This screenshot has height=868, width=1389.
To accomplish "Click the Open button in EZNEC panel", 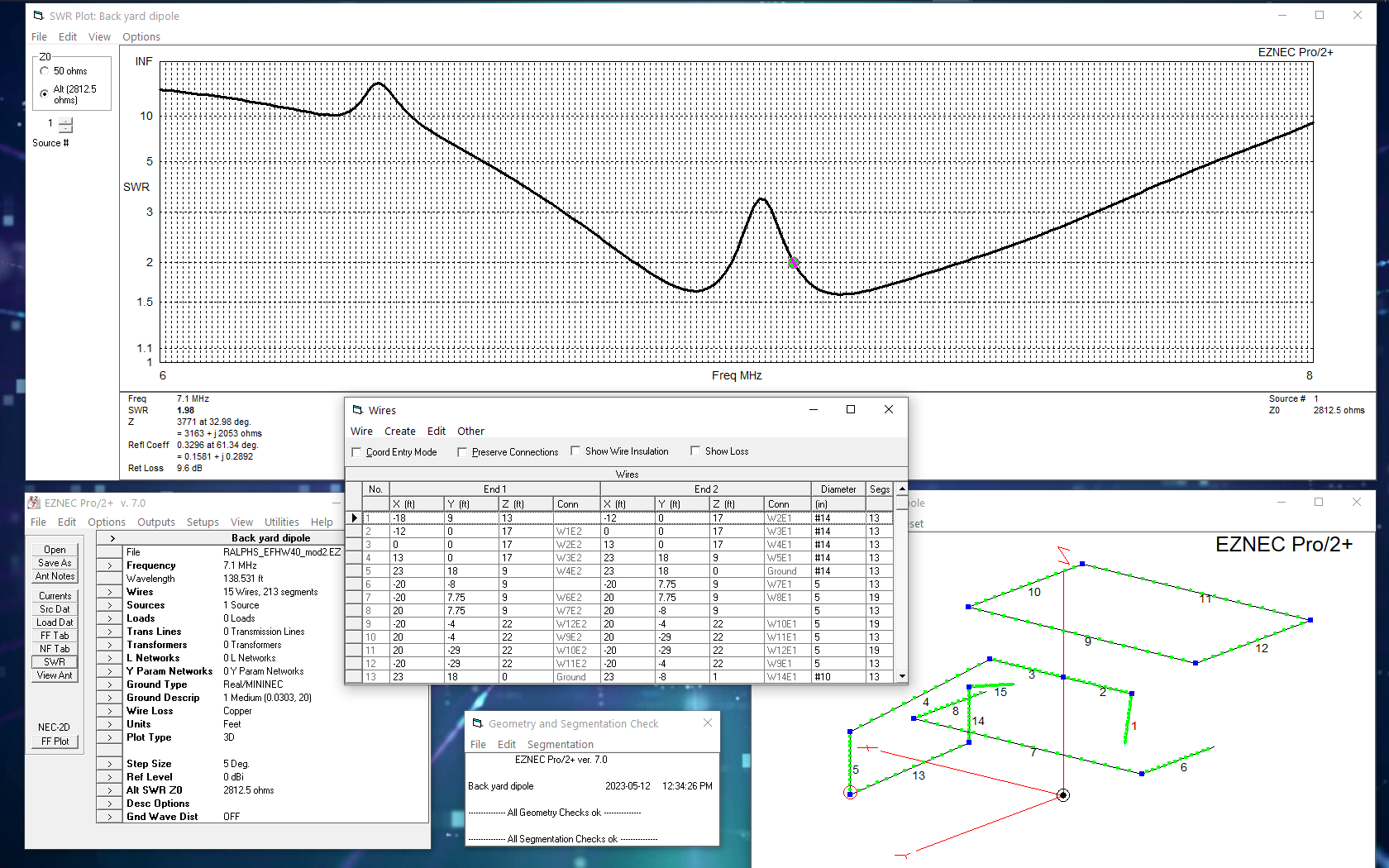I will tap(55, 550).
